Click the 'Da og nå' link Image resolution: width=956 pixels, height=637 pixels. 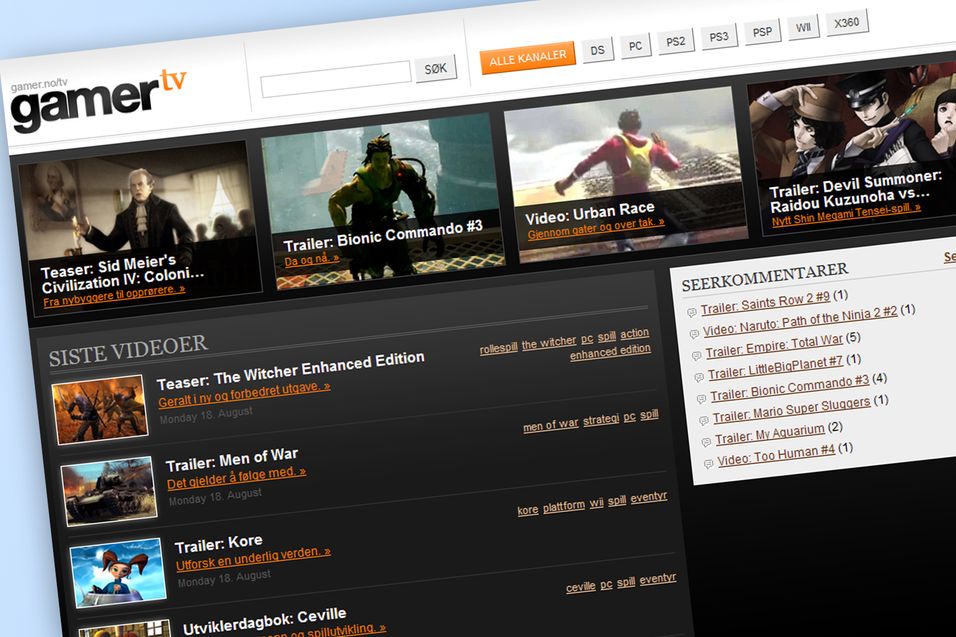[x=312, y=260]
